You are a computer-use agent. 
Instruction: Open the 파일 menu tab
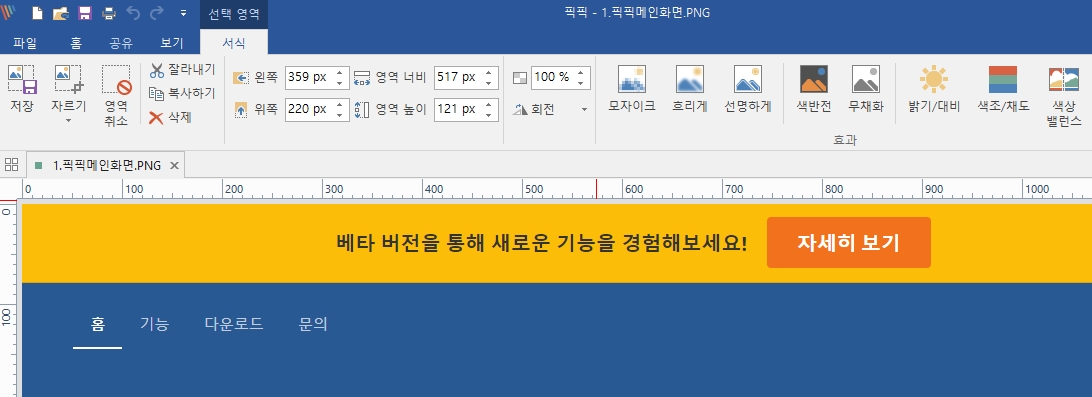[x=25, y=42]
